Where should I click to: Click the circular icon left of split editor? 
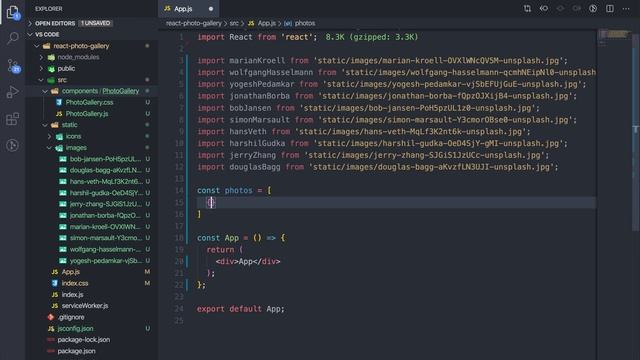pyautogui.click(x=593, y=9)
